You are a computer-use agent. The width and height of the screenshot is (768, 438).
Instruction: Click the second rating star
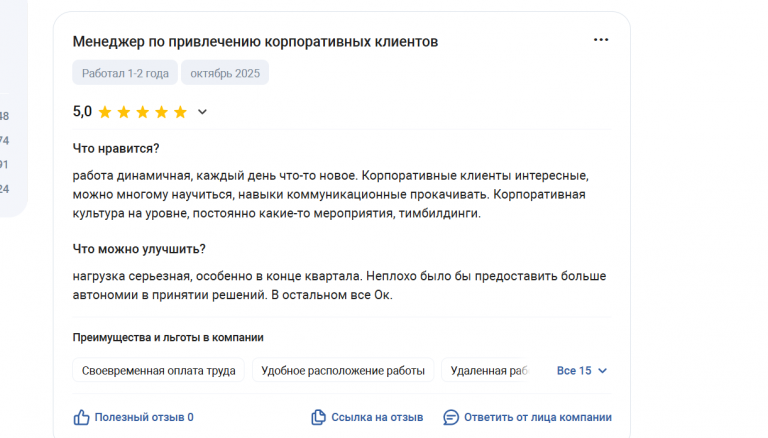[x=124, y=112]
